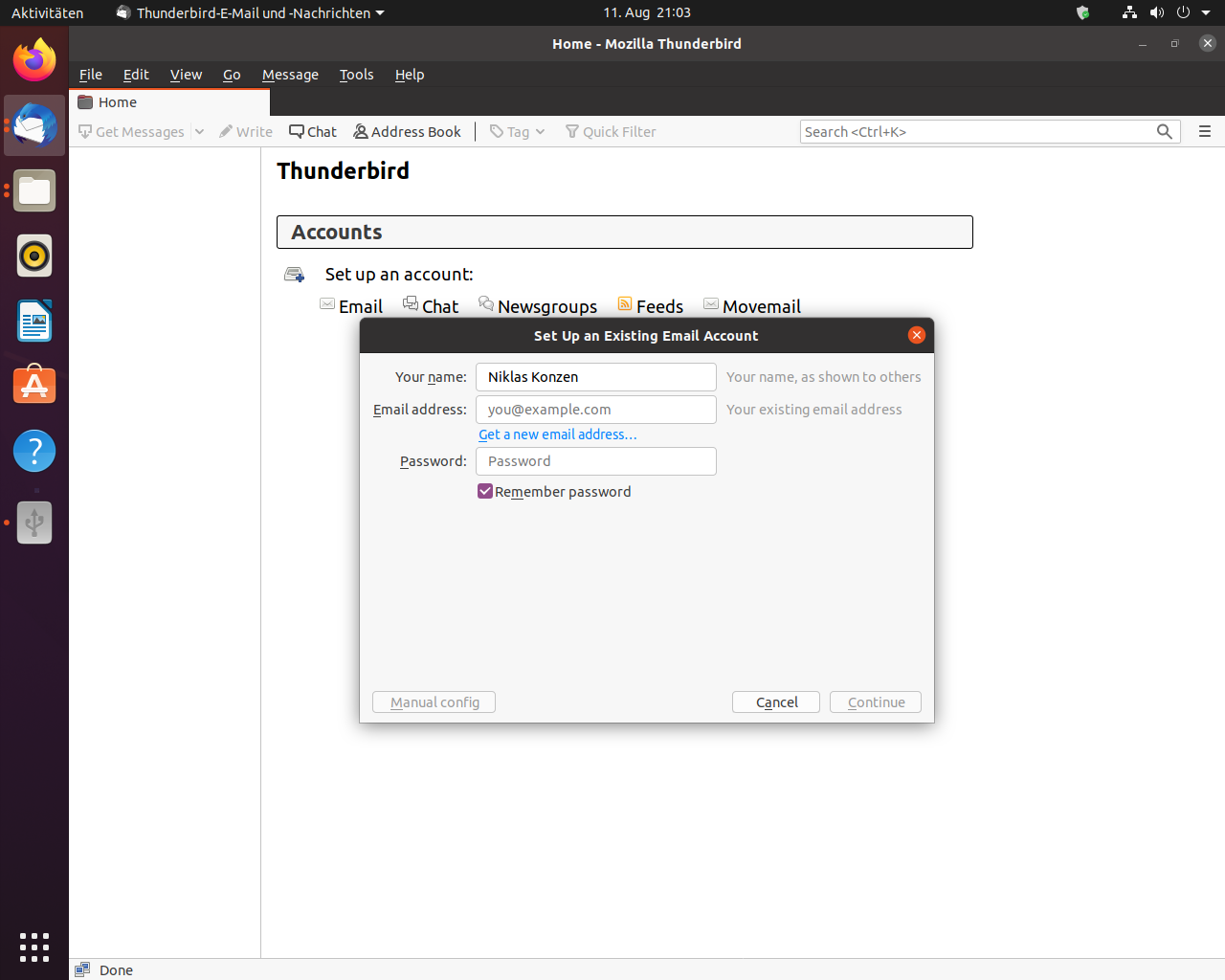1225x980 pixels.
Task: Open the File menu
Action: (x=91, y=75)
